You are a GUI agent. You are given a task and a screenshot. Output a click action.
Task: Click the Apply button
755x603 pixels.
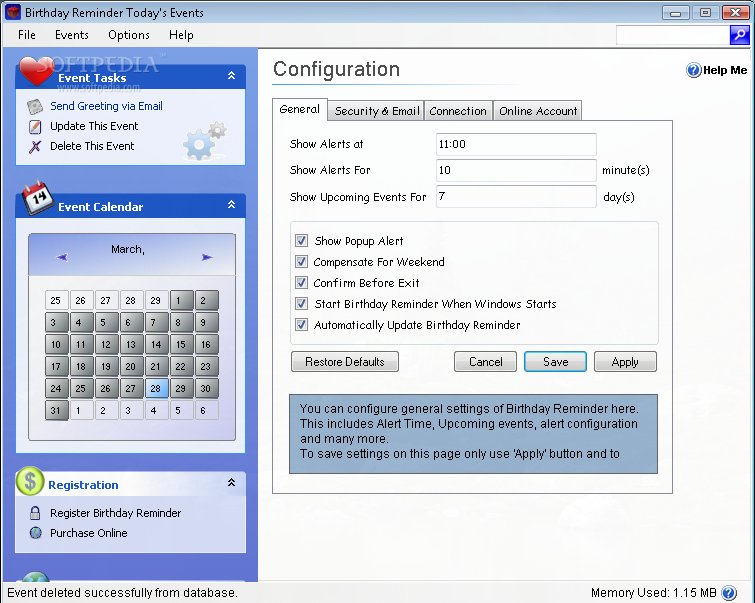(x=625, y=362)
